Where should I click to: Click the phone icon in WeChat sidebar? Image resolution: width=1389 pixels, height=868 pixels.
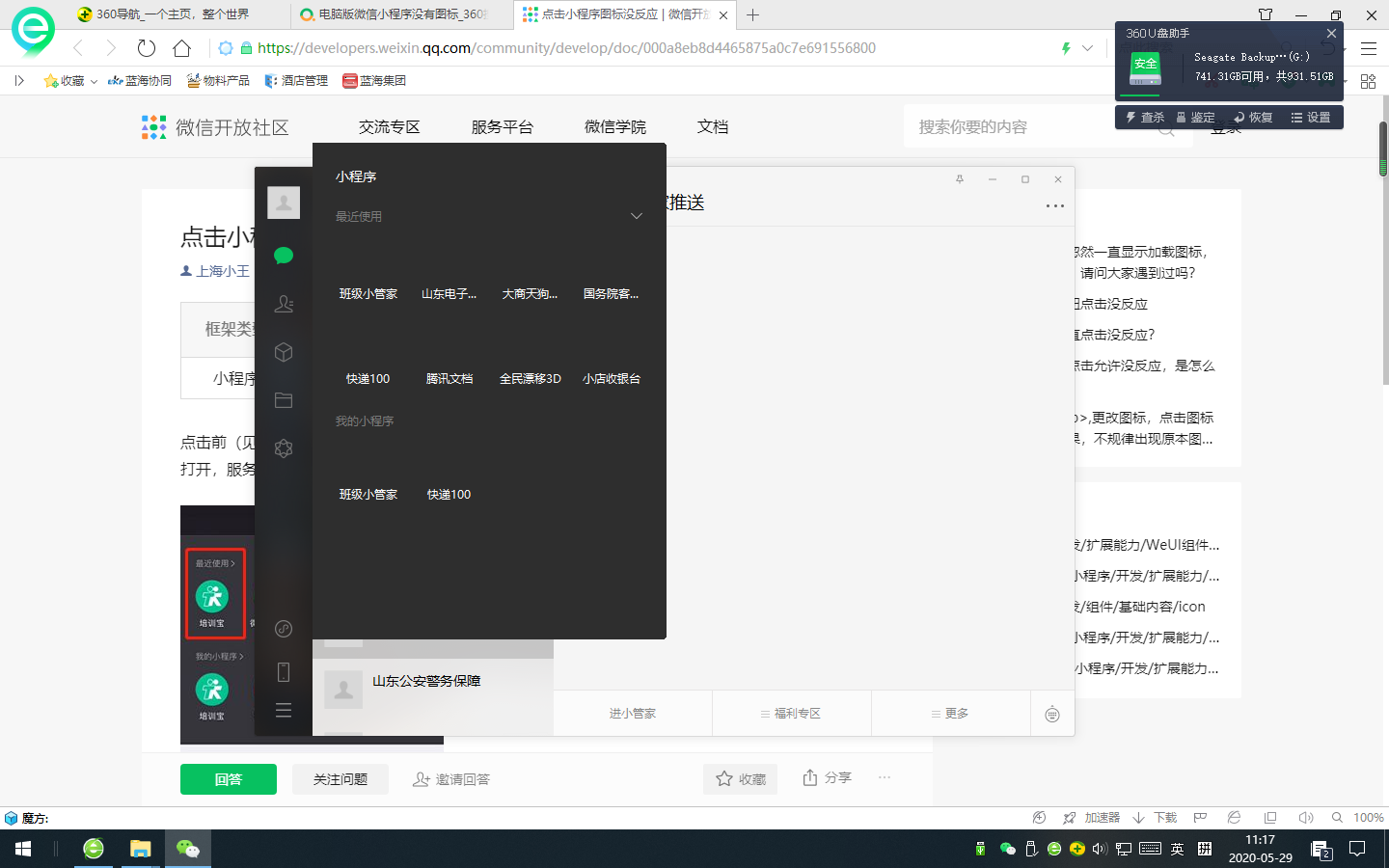284,672
